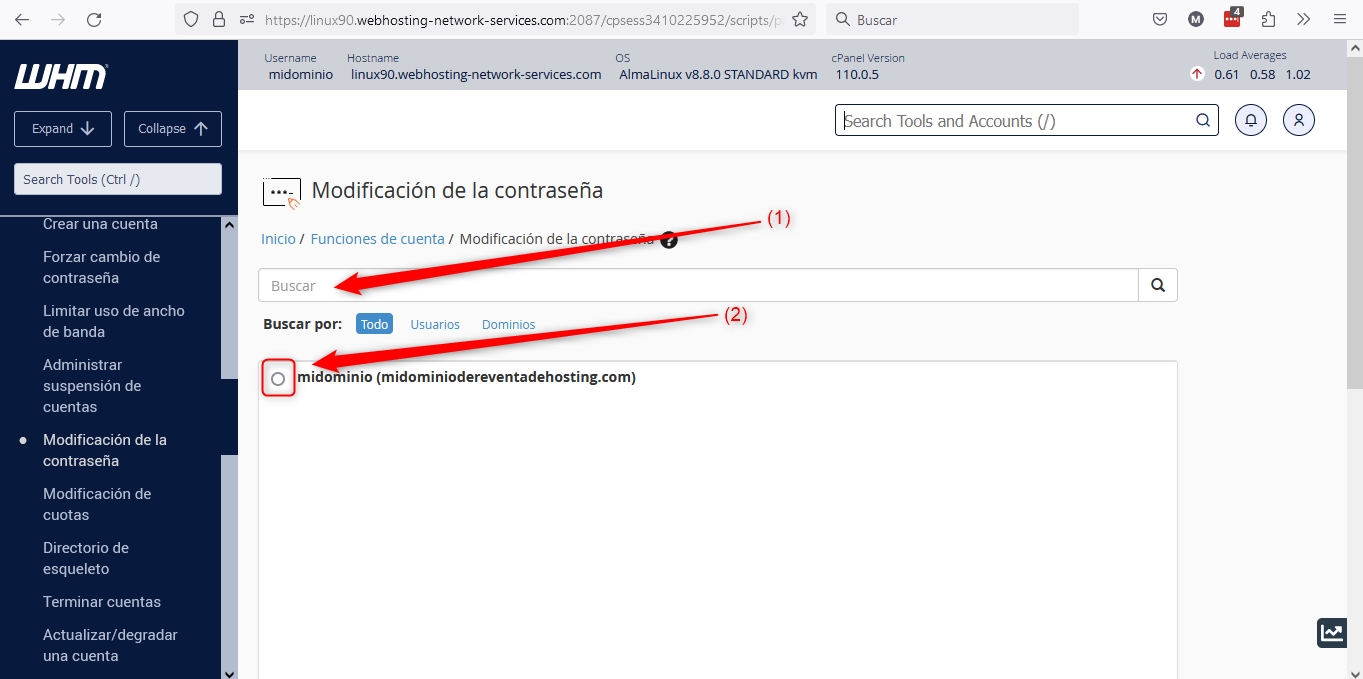Select the Todo search filter
This screenshot has height=679, width=1363.
[x=374, y=324]
